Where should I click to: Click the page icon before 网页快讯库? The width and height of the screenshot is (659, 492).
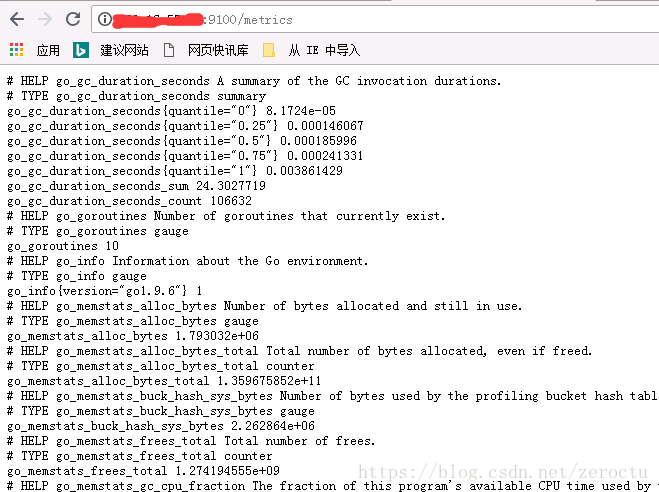[169, 50]
